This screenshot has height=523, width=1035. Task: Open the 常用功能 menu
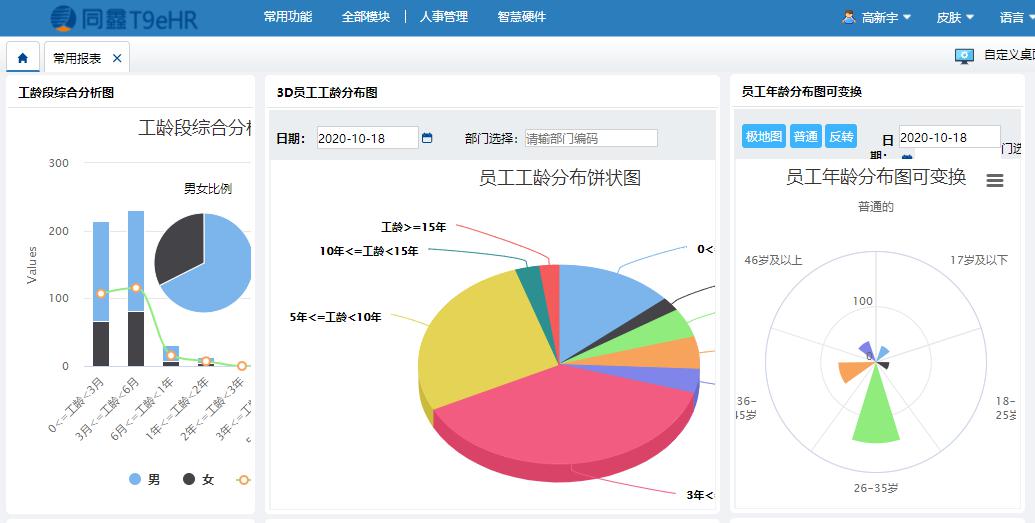click(288, 17)
